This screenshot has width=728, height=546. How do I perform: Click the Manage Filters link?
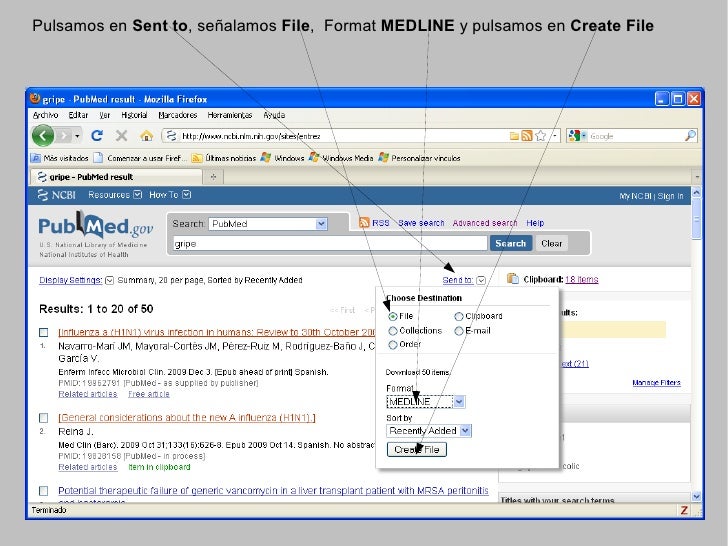(656, 383)
